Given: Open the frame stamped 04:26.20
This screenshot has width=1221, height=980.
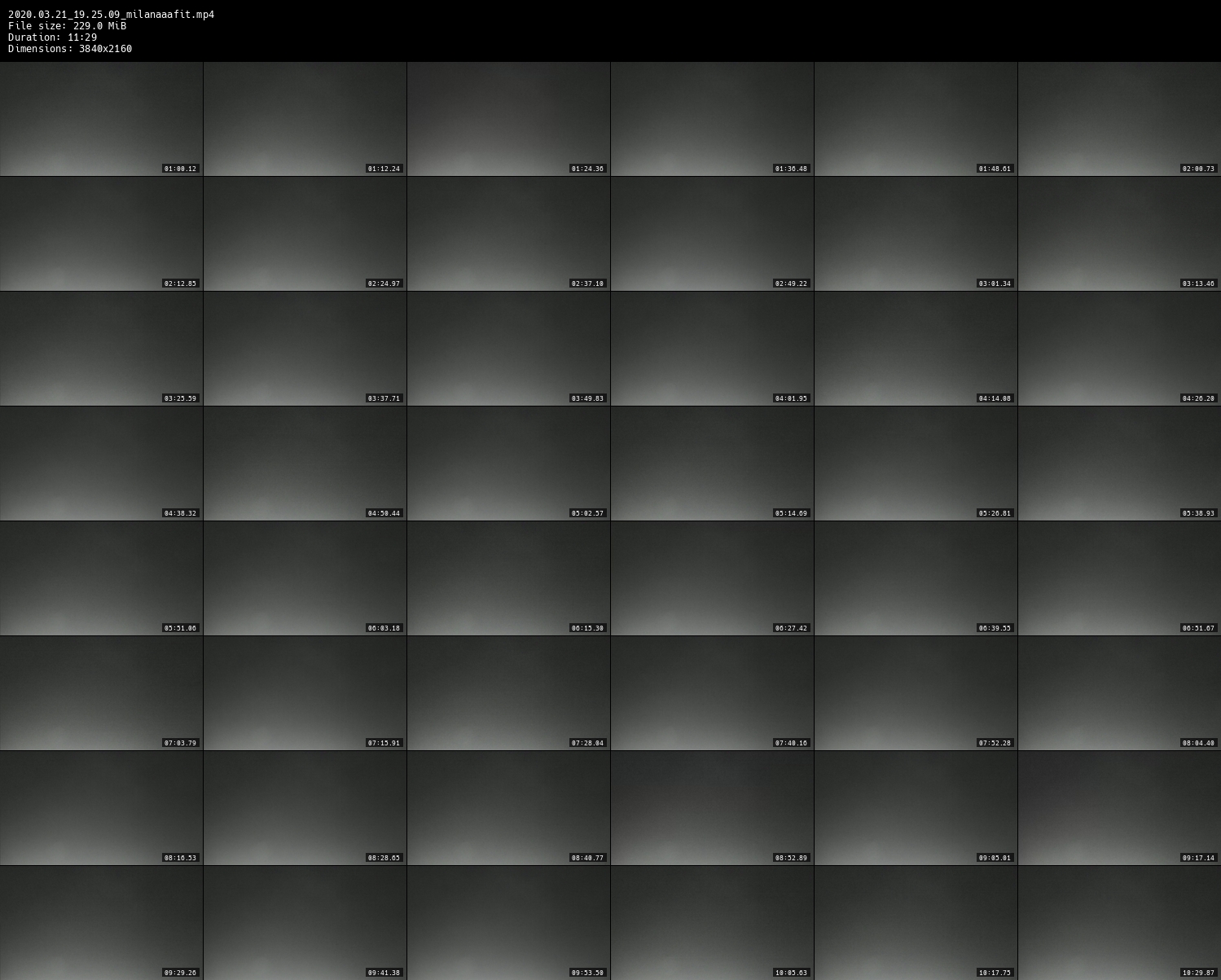Looking at the screenshot, I should pos(1119,349).
